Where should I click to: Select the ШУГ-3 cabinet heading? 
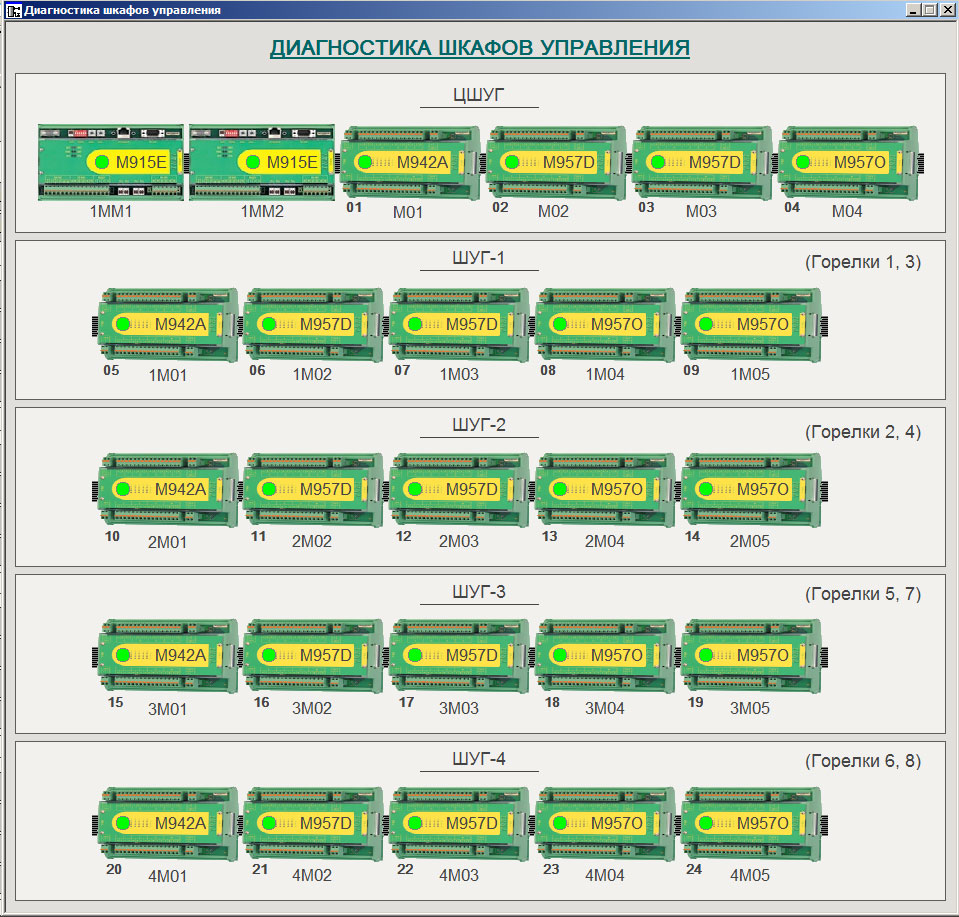pyautogui.click(x=479, y=592)
